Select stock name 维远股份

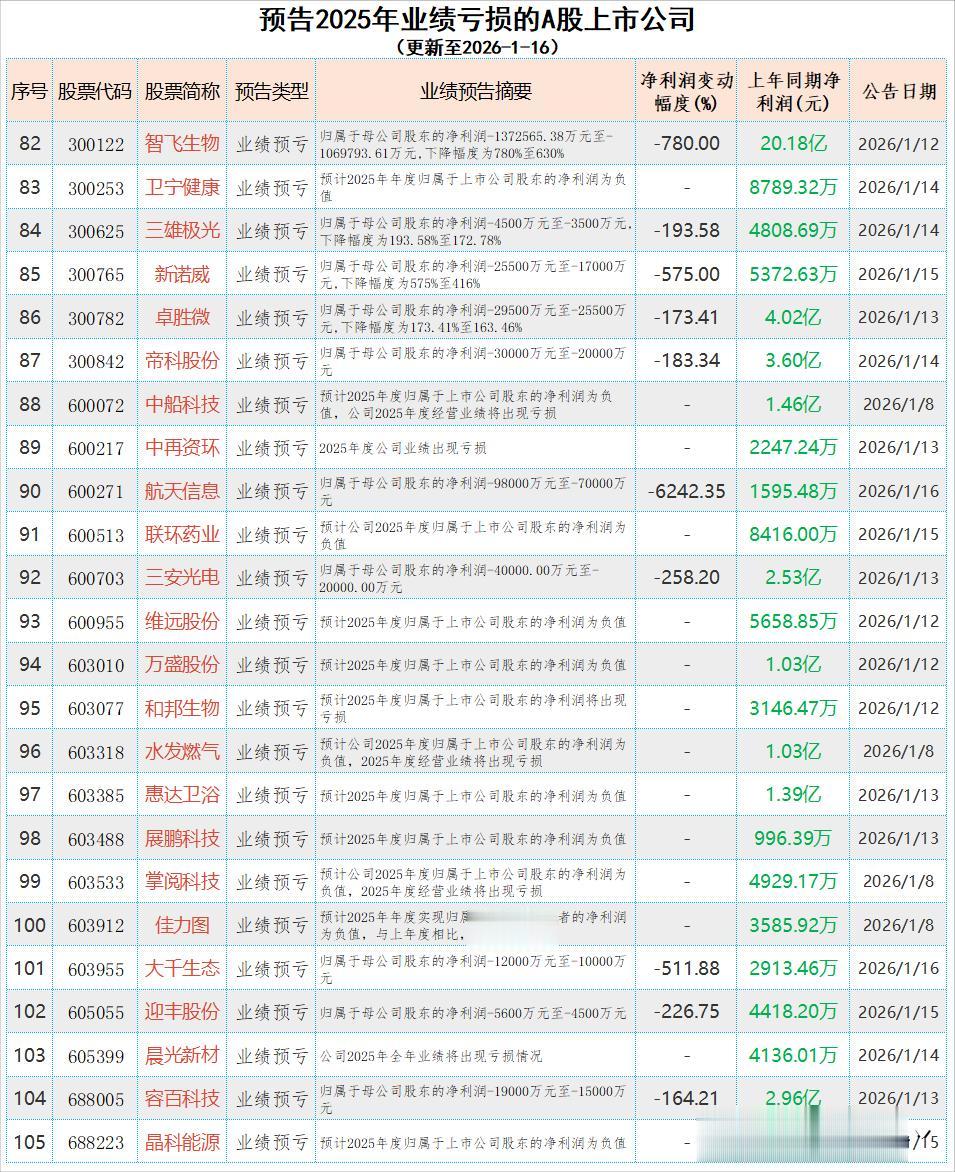[182, 621]
